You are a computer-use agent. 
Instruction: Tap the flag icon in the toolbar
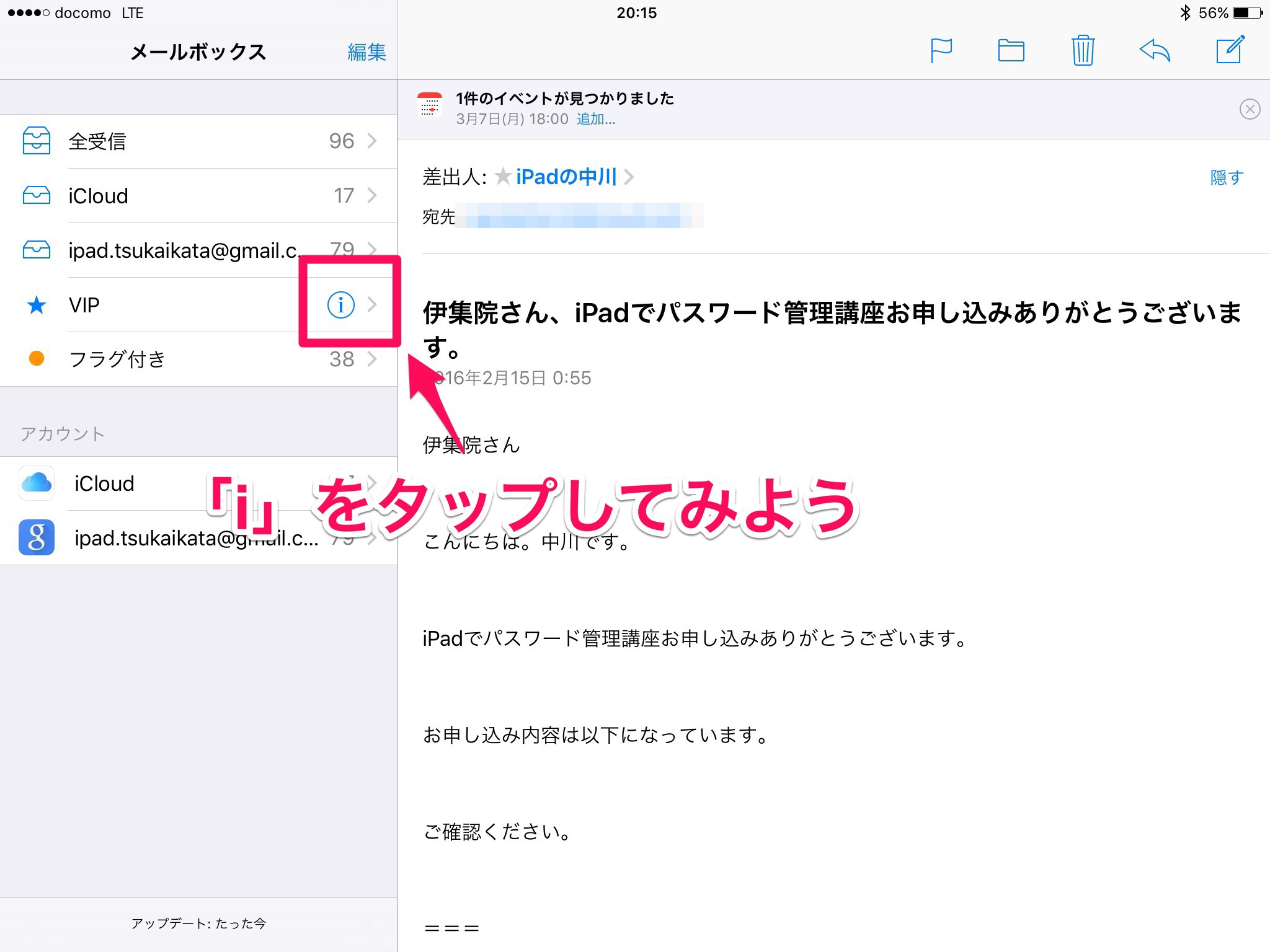[941, 50]
